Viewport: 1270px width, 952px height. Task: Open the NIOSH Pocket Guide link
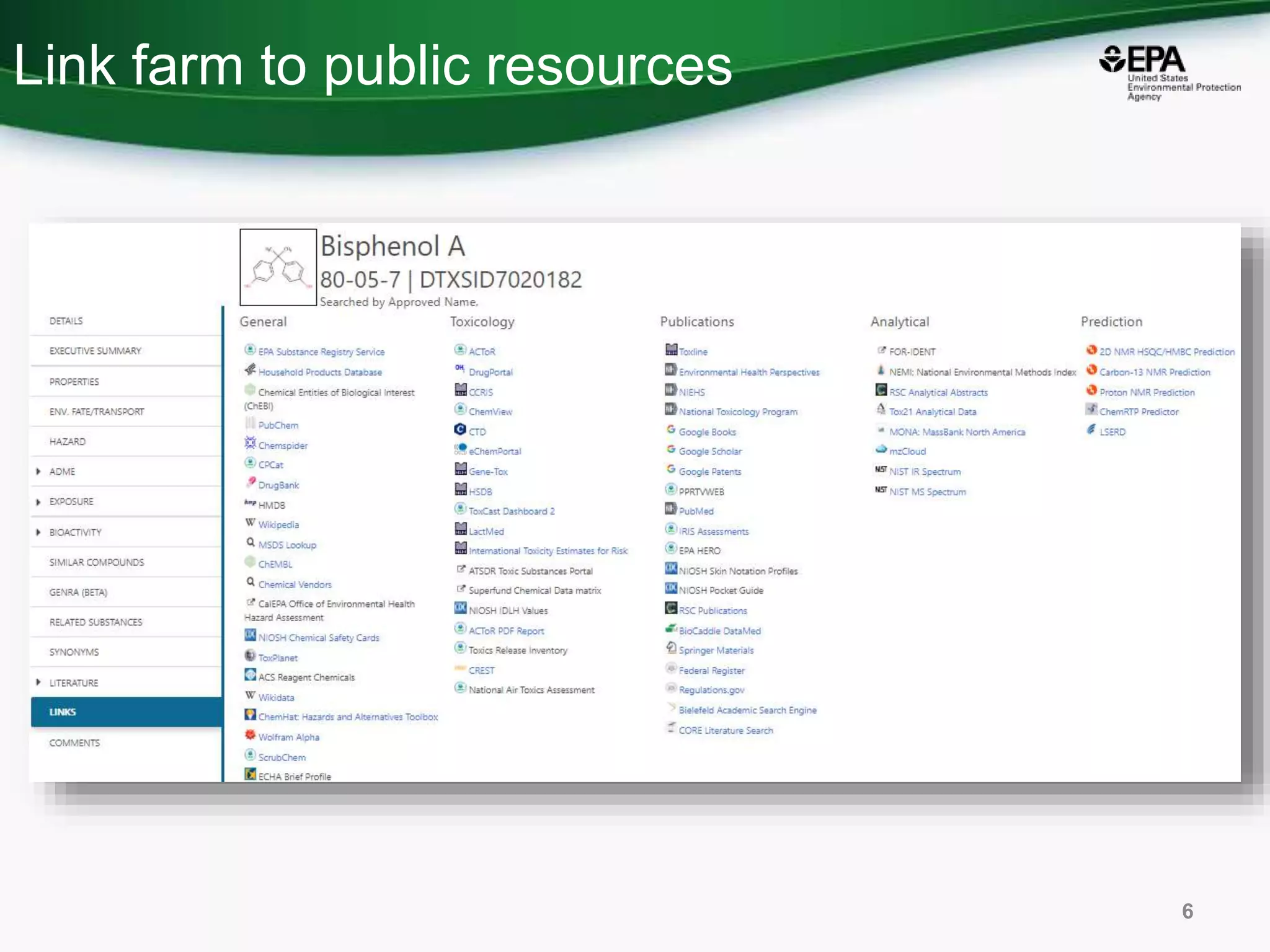[x=721, y=591]
